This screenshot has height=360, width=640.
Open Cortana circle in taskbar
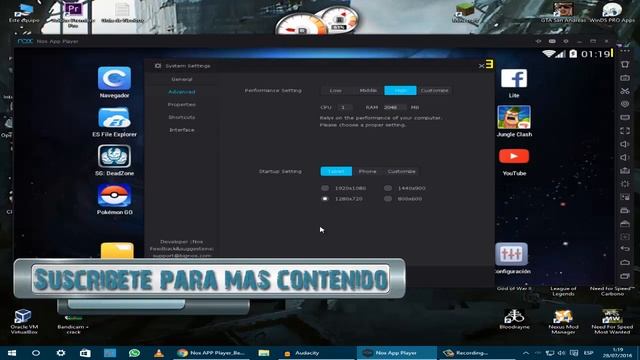36,353
